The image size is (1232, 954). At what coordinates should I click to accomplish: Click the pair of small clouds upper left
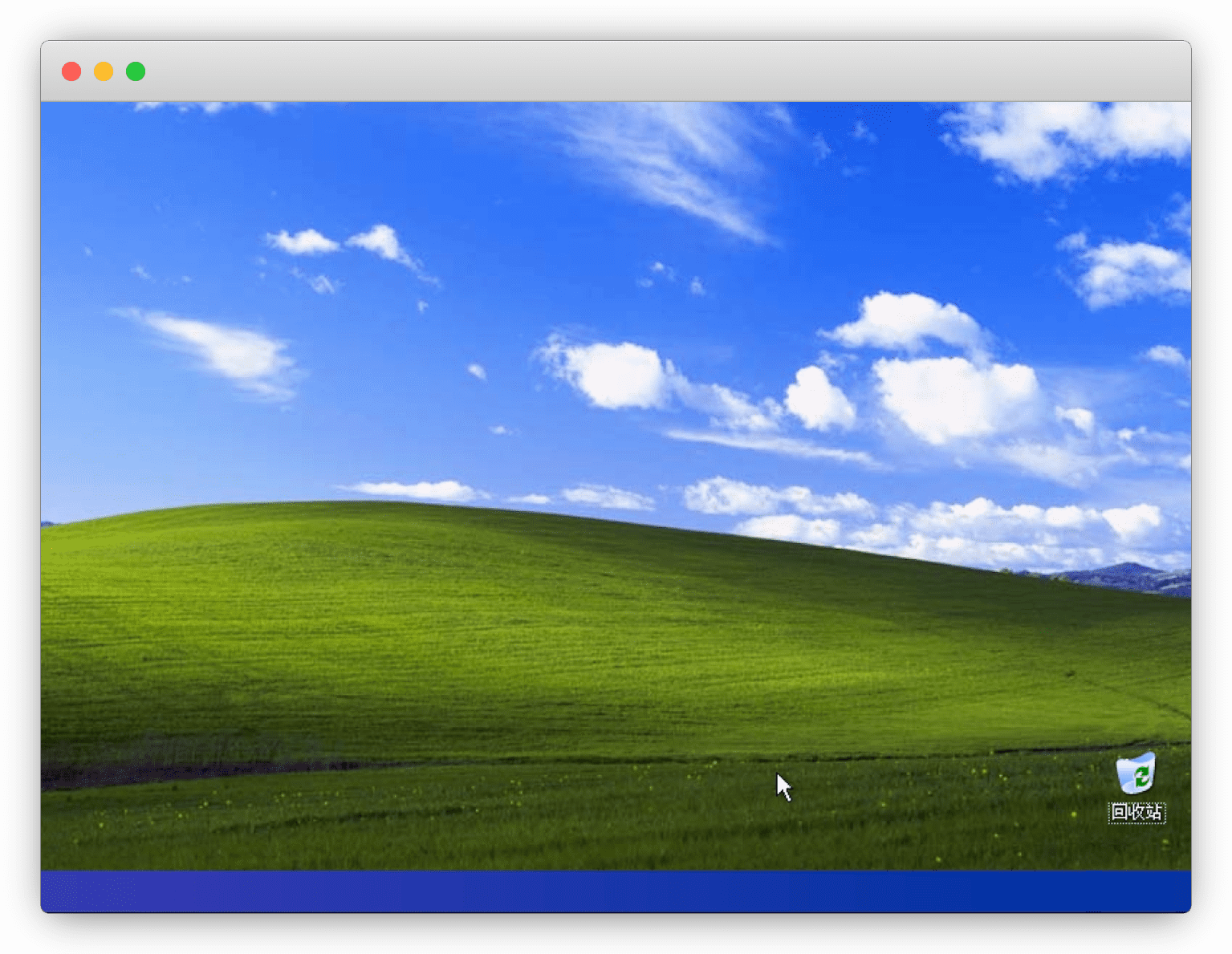(337, 242)
